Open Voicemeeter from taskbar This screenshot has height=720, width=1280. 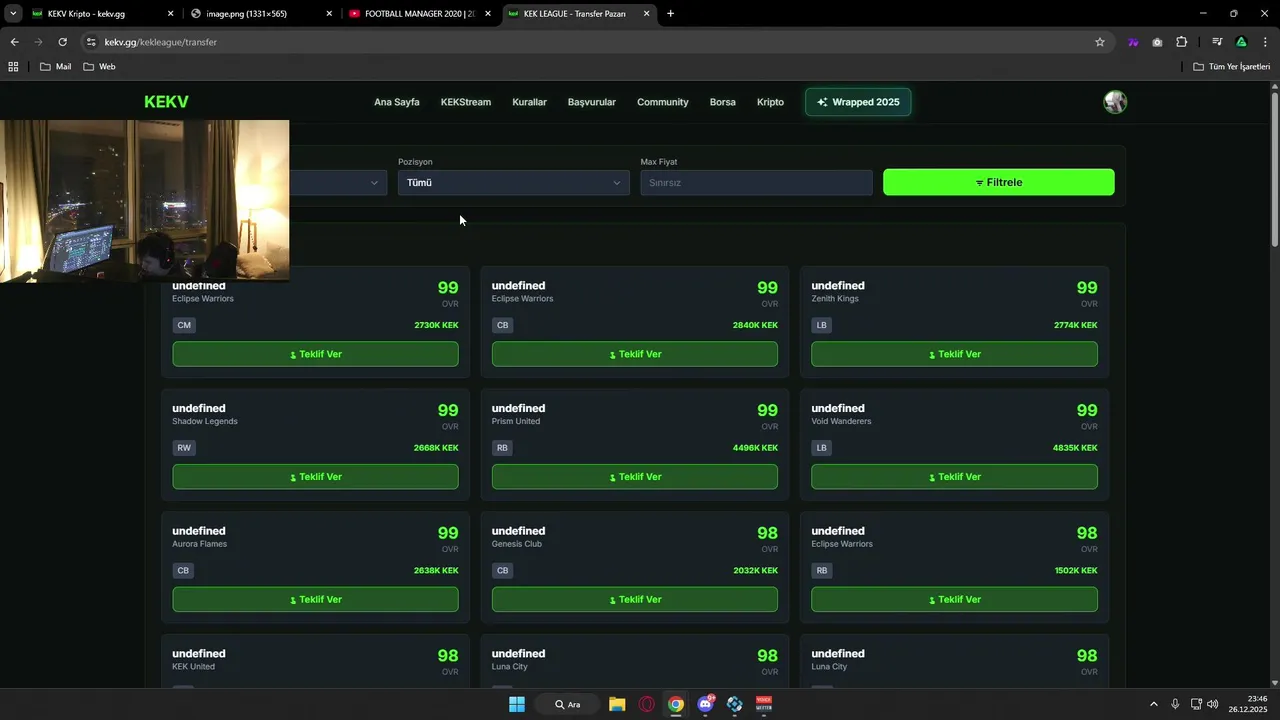[x=764, y=704]
